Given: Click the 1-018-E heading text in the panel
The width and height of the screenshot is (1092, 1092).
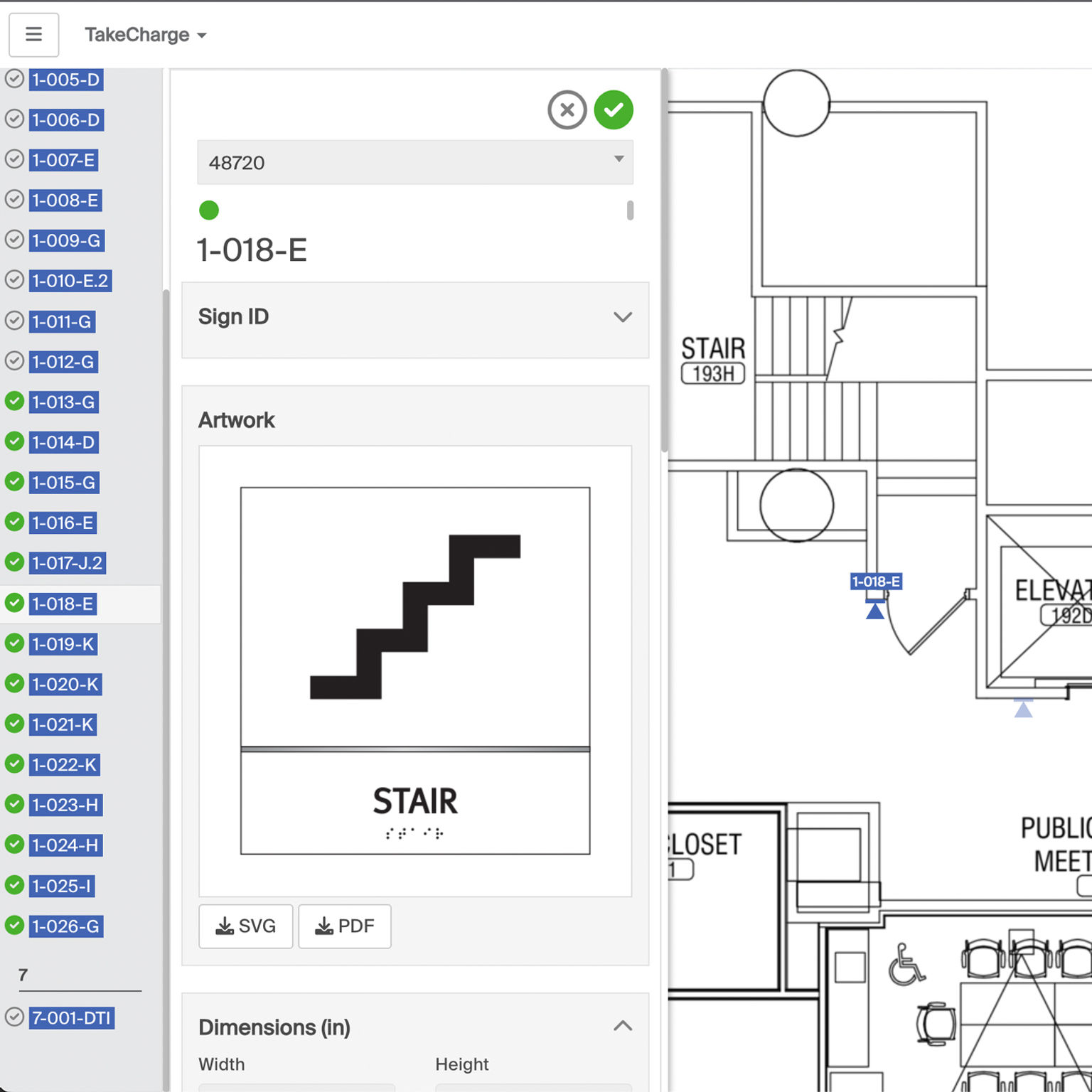Looking at the screenshot, I should tap(252, 250).
